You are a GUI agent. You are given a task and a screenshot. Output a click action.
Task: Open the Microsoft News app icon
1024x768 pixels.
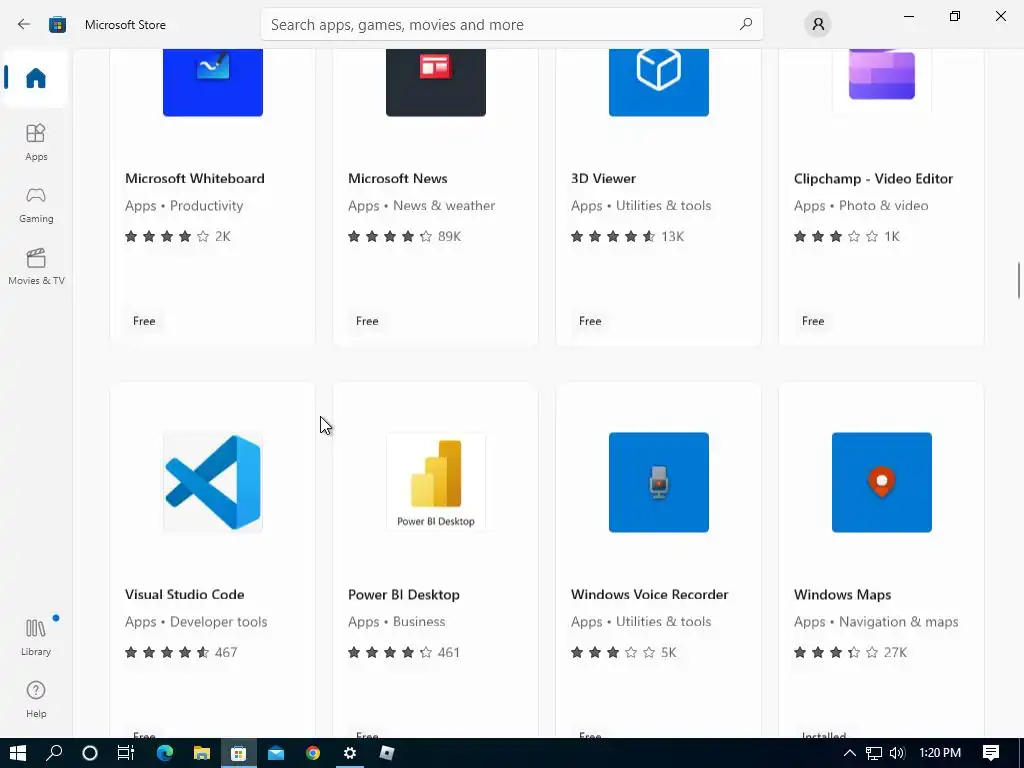[x=436, y=82]
